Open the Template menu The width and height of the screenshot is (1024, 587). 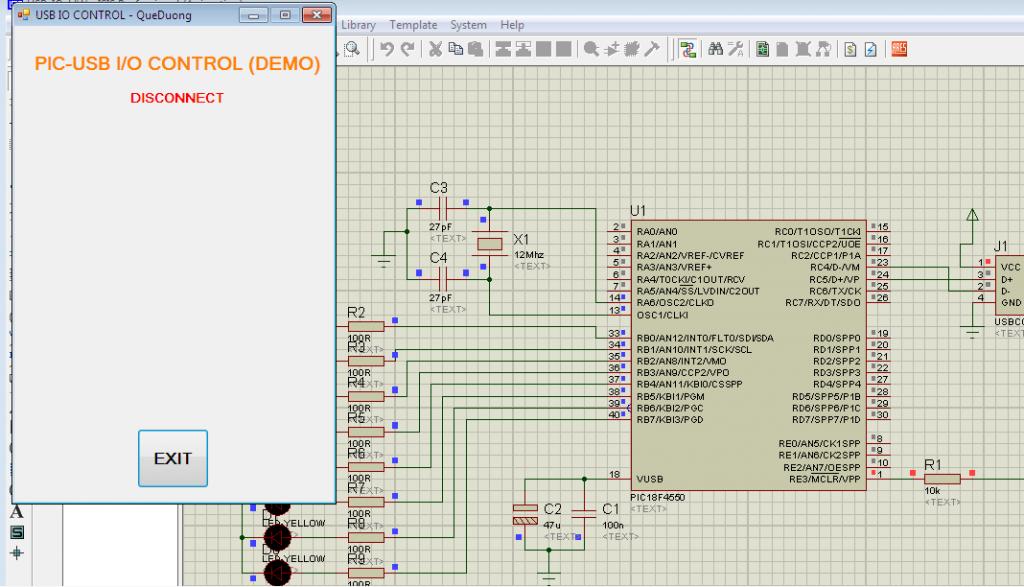[413, 25]
